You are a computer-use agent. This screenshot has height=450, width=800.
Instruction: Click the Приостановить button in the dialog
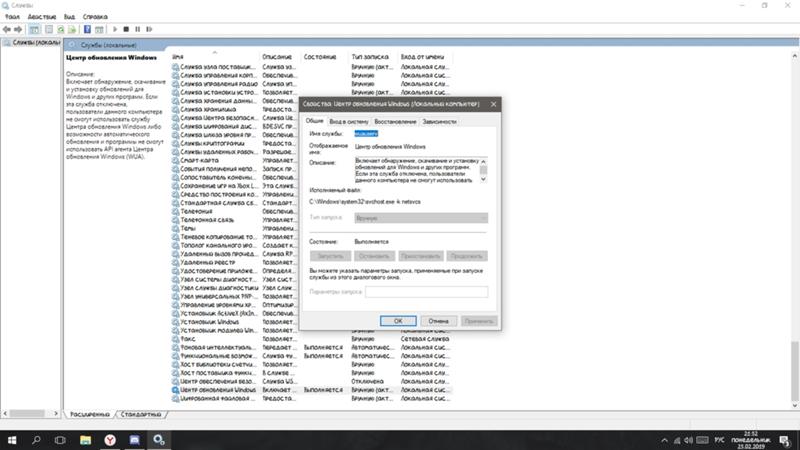pyautogui.click(x=420, y=256)
